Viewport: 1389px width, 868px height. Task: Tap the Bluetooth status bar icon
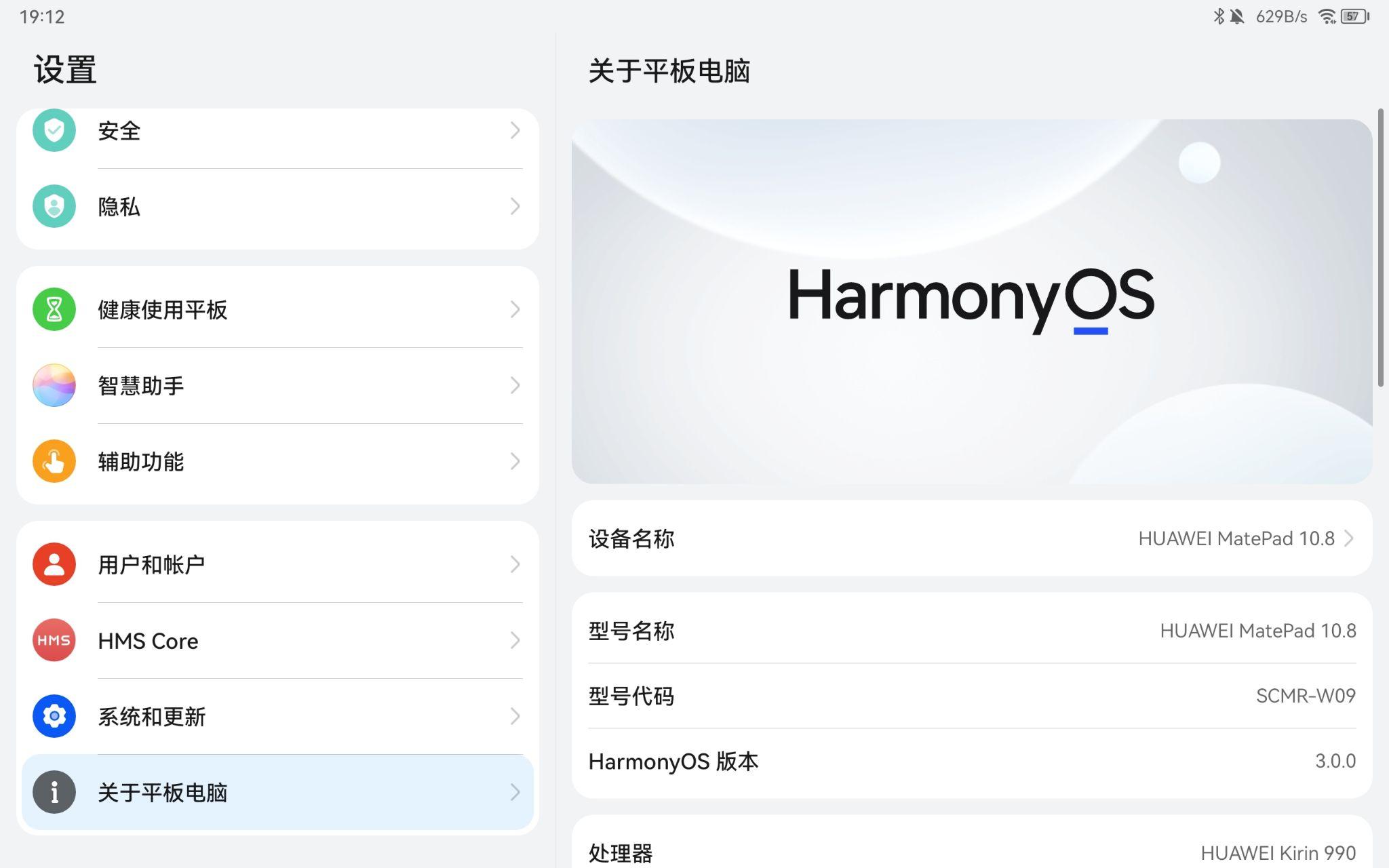(1219, 16)
